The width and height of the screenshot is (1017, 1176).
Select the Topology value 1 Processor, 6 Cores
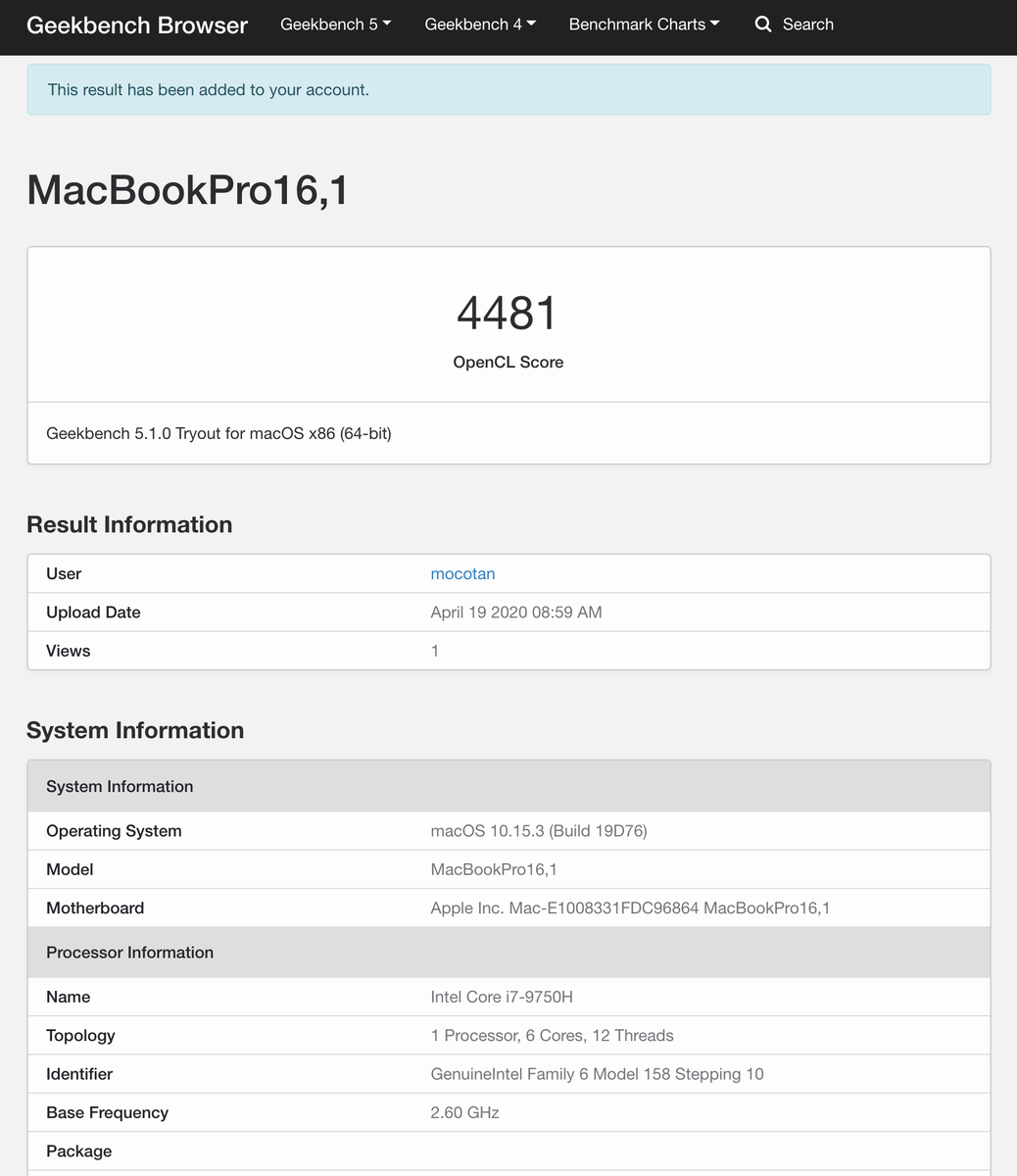pos(553,1036)
